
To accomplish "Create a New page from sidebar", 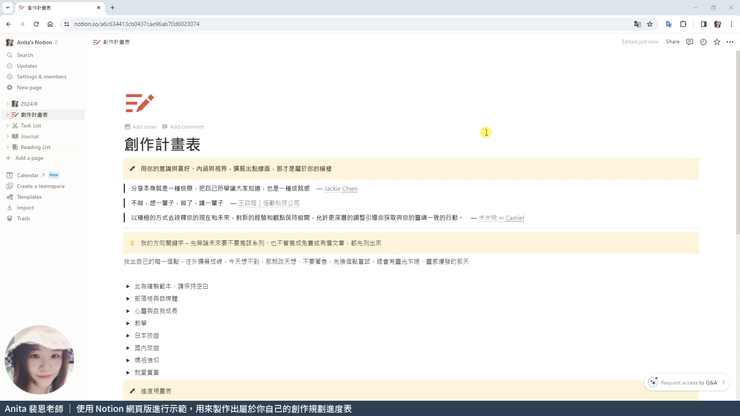I will (x=29, y=87).
